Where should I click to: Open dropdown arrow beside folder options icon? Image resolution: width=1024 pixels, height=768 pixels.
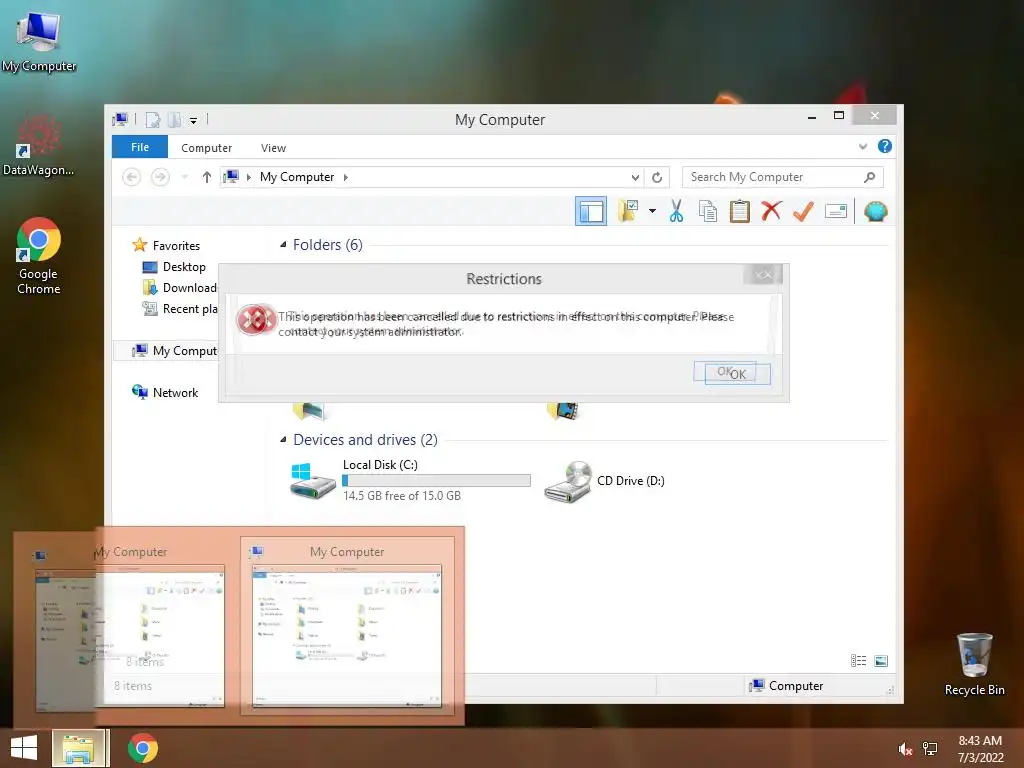[x=652, y=211]
